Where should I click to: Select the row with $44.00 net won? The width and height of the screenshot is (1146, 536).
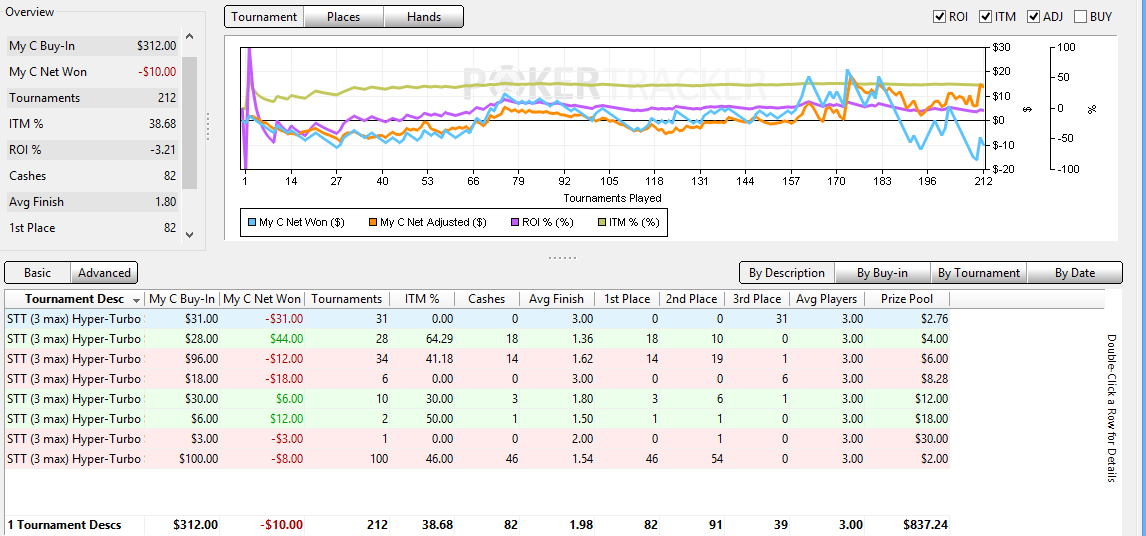(x=477, y=339)
